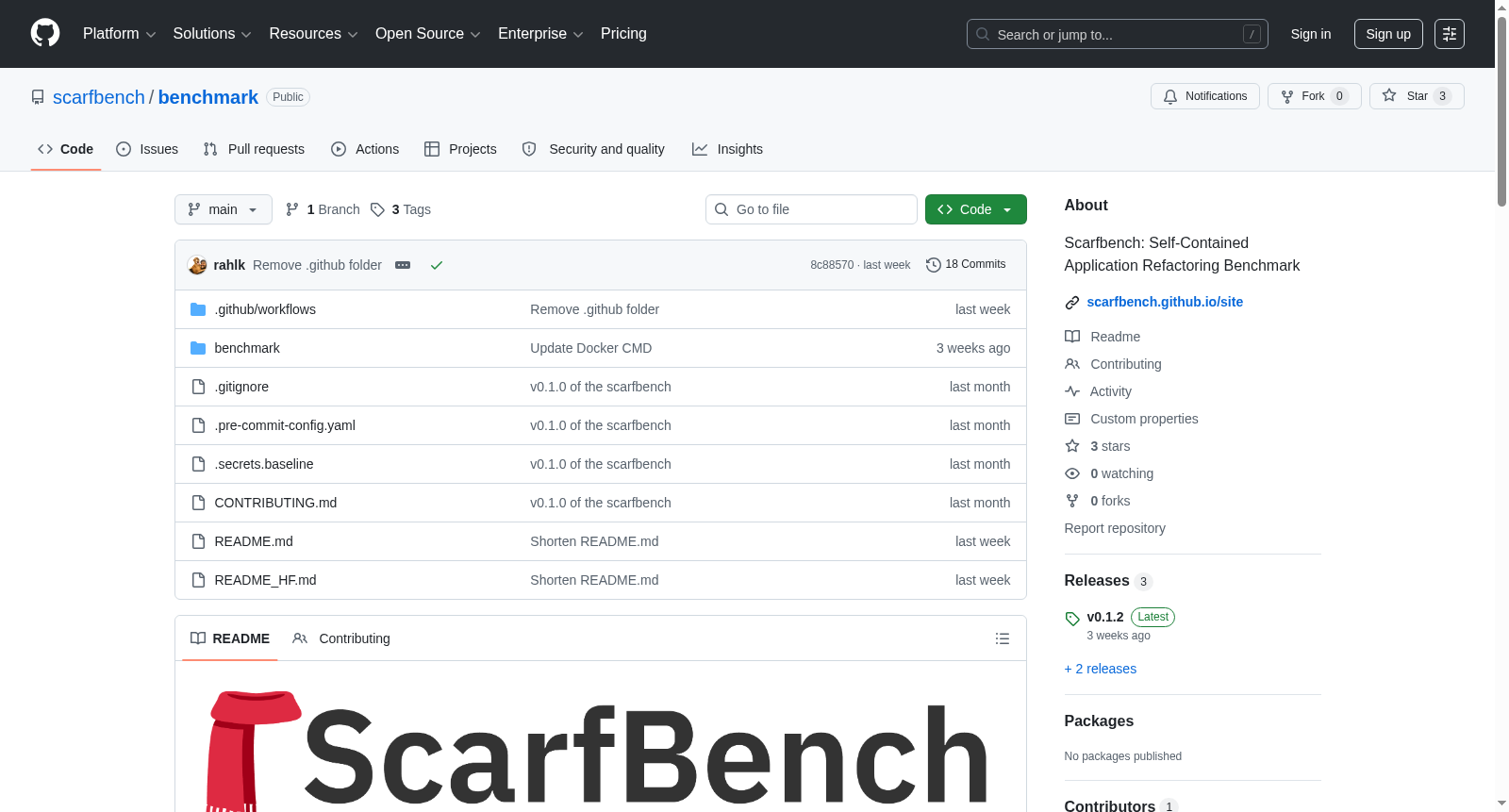Expand the Open Source menu
The width and height of the screenshot is (1509, 812).
point(428,34)
